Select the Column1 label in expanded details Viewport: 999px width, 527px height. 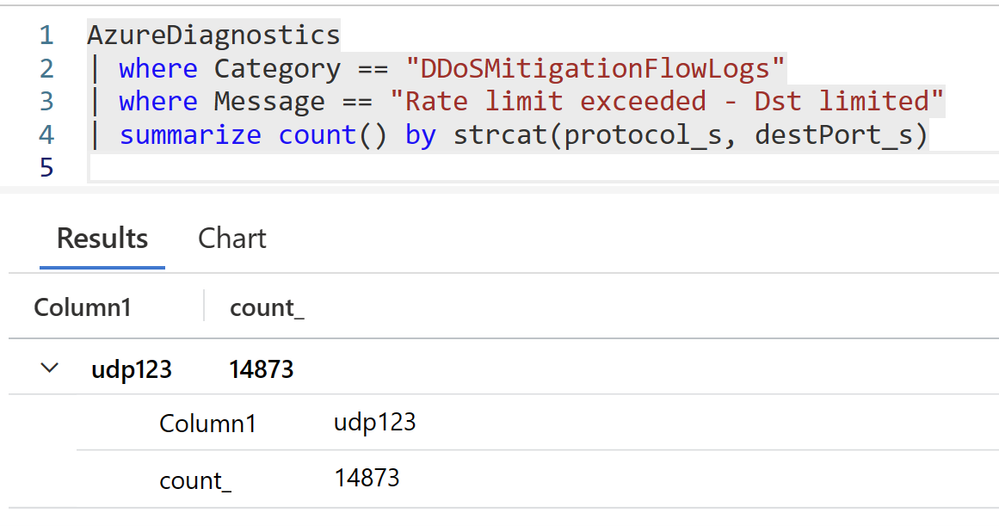(x=207, y=423)
